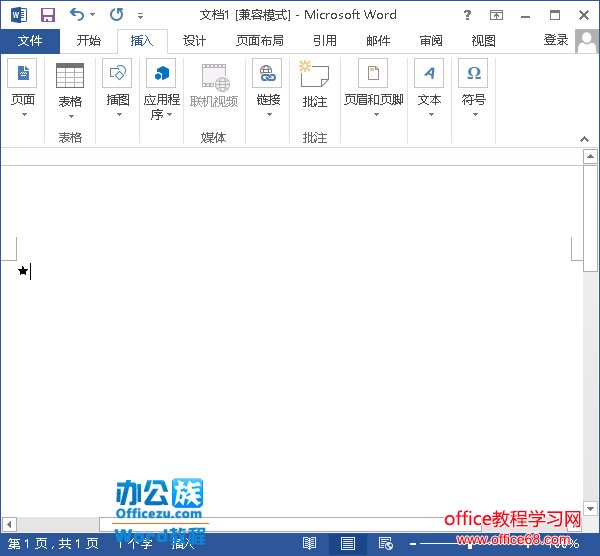Switch to the 开始 (Home) tab
The height and width of the screenshot is (556, 600).
(x=88, y=41)
